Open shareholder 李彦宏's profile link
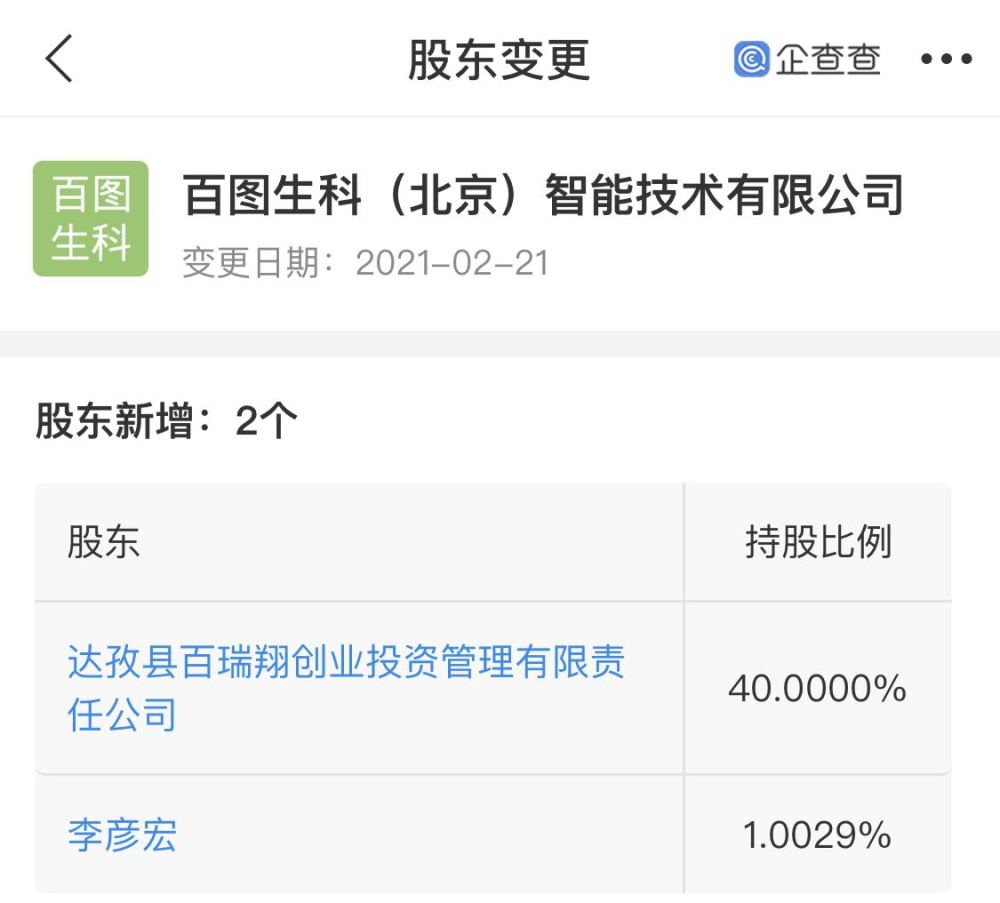 point(122,835)
